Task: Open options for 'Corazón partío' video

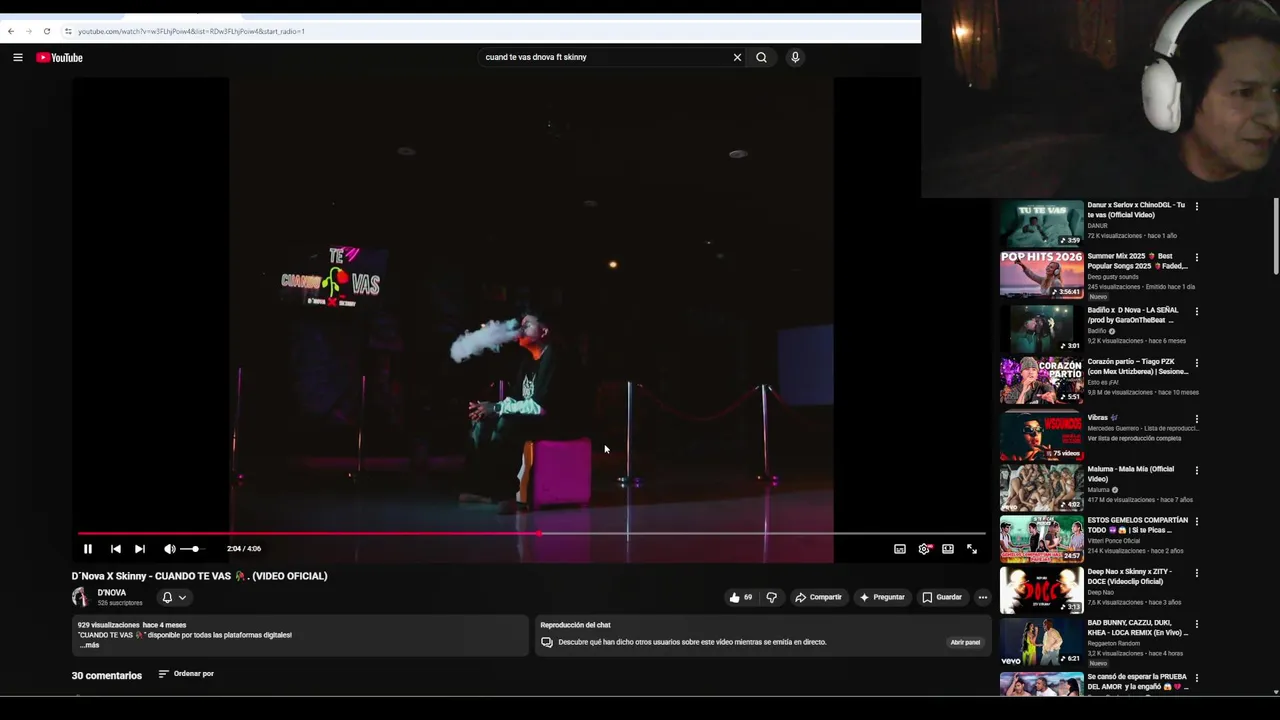Action: (x=1197, y=363)
